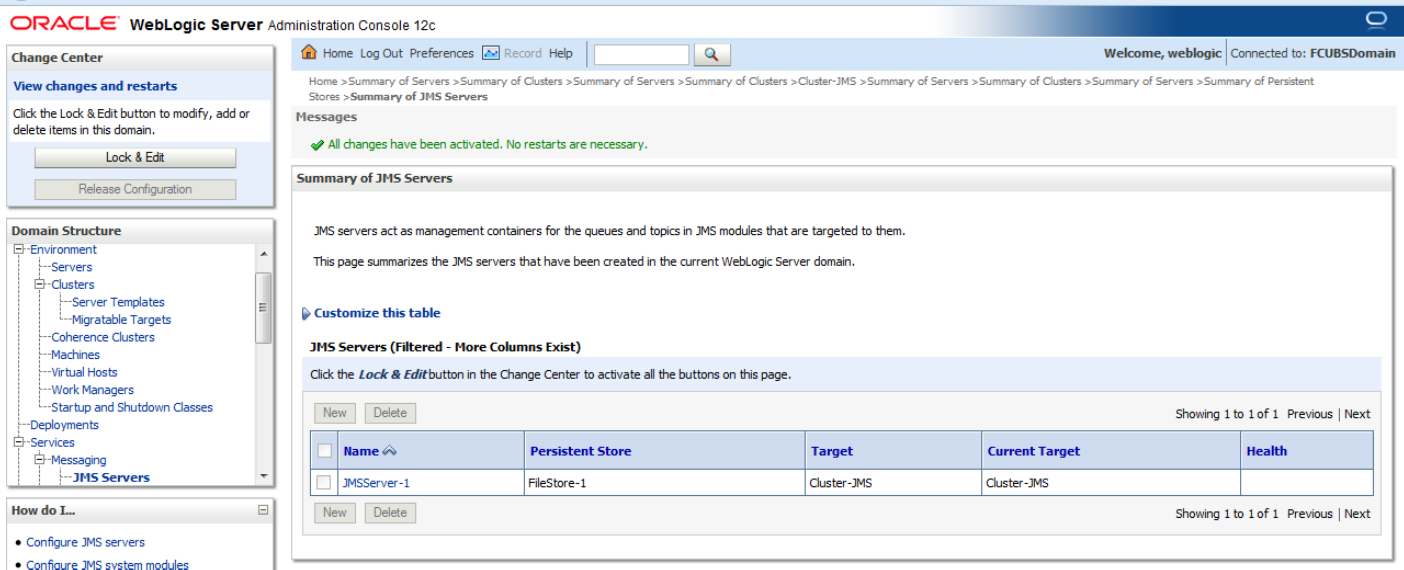Expand Customize this table section
Viewport: 1404px width, 570px height.
(x=306, y=313)
